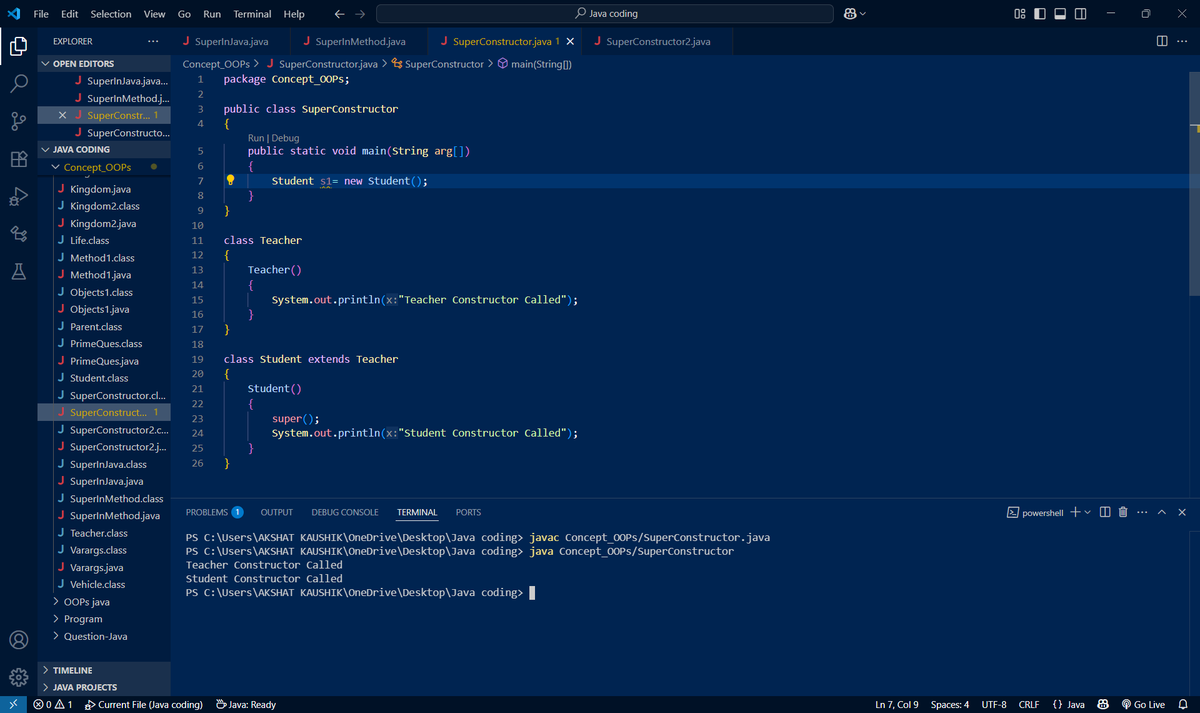Screen dimensions: 1200x713
Task: Open the notifications bell in status bar
Action: 1182,705
